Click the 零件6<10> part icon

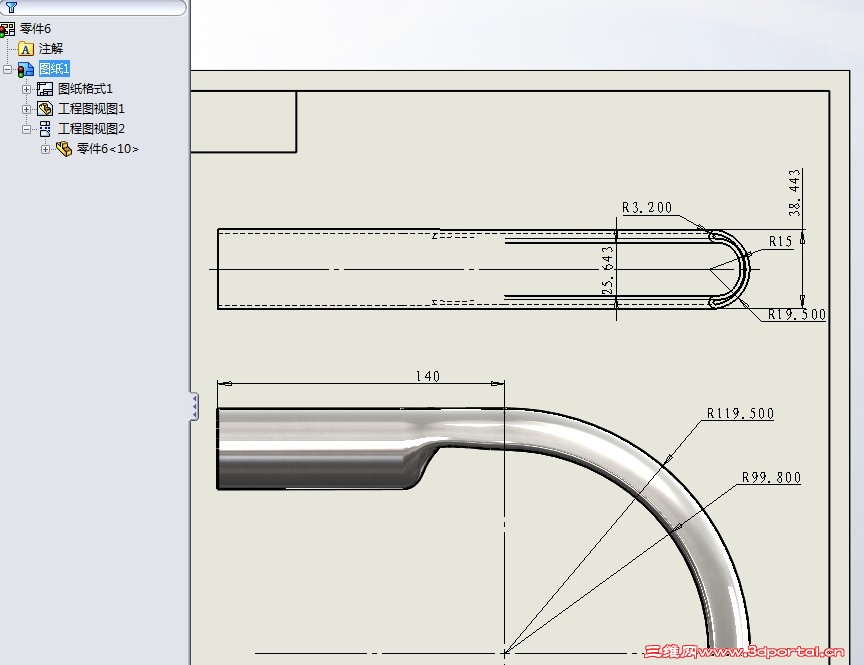coord(64,149)
